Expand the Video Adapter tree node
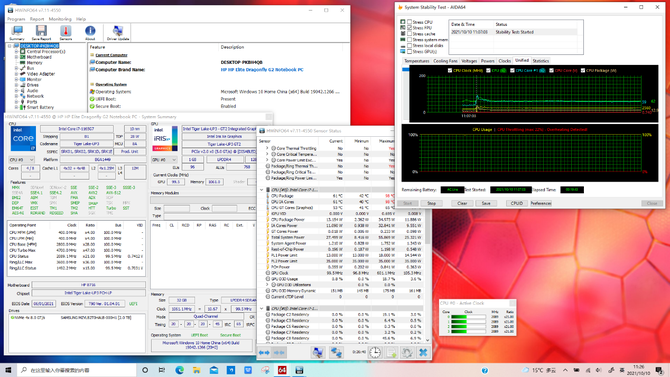 17,74
